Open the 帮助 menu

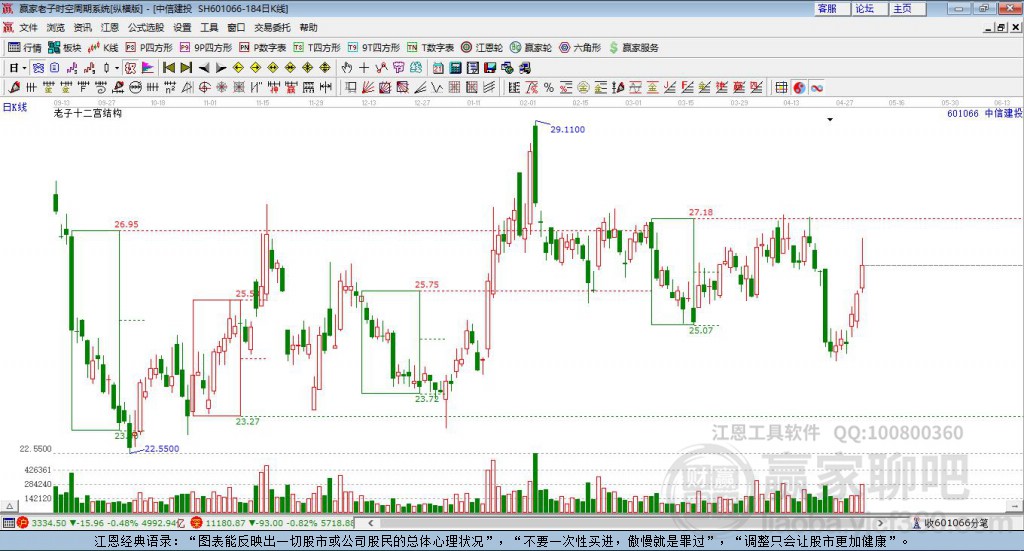point(308,27)
